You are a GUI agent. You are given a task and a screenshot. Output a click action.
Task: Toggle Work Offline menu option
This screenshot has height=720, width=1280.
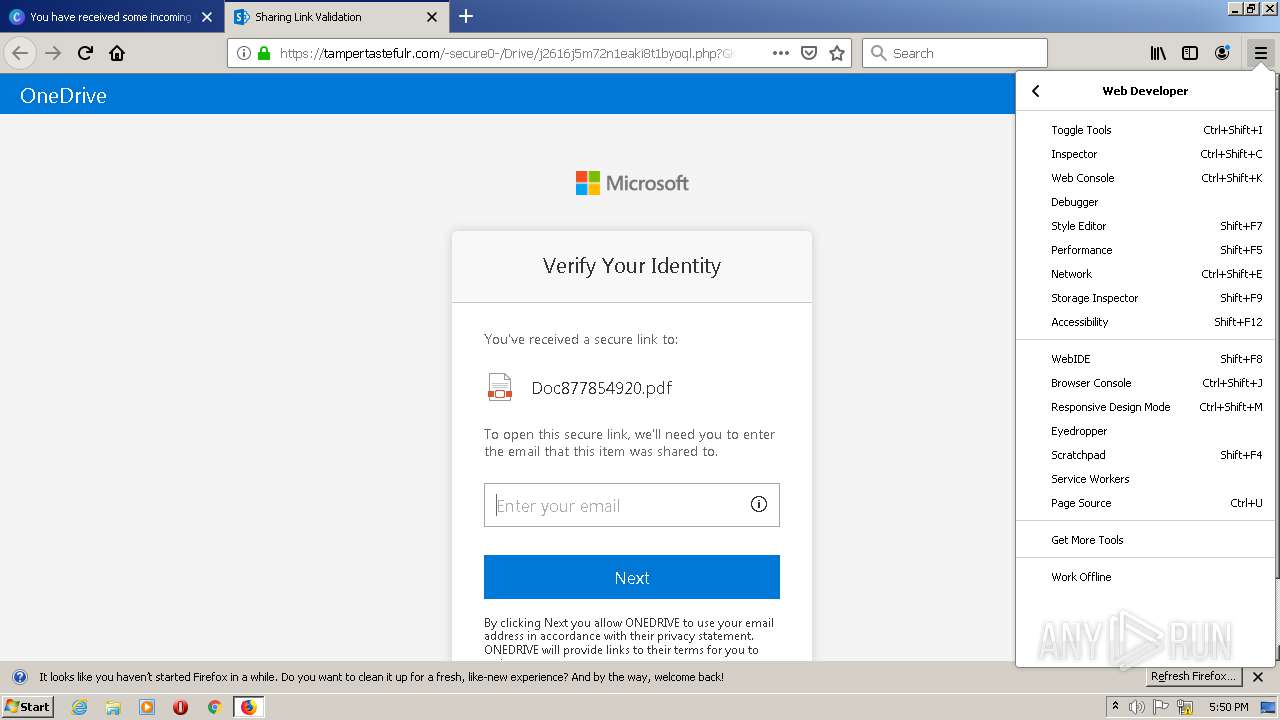pos(1145,577)
